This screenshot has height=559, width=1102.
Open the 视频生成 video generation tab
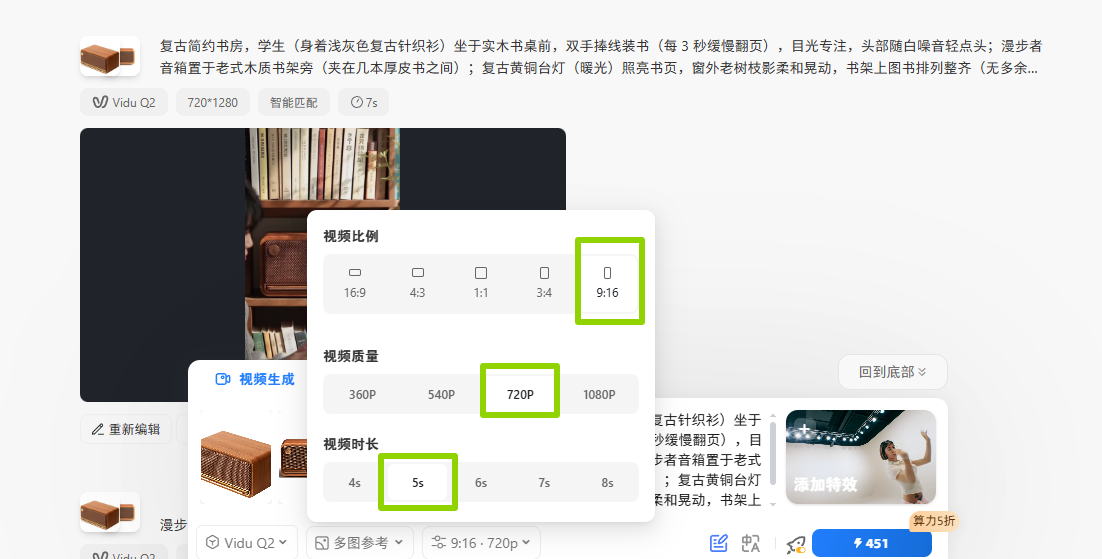(x=256, y=379)
